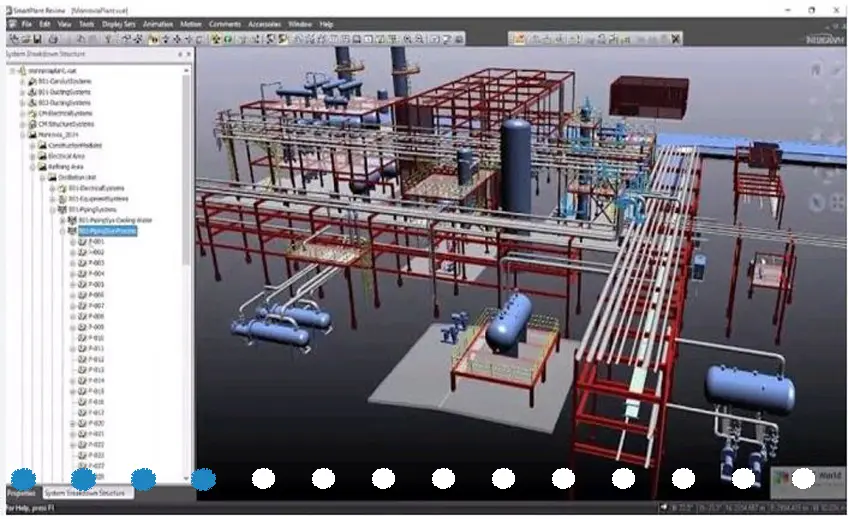The image size is (848, 519).
Task: Click the Print icon in the toolbar
Action: (x=53, y=39)
